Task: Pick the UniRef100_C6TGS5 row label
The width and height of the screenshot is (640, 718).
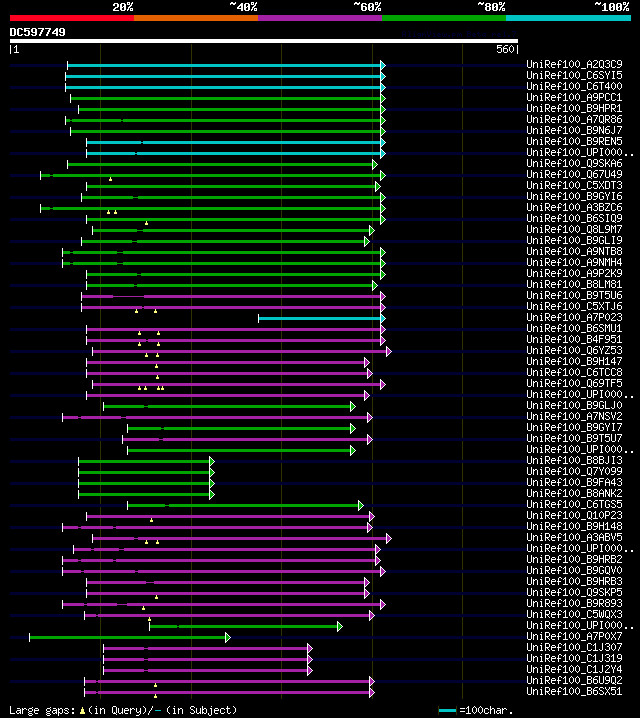Action: point(574,504)
